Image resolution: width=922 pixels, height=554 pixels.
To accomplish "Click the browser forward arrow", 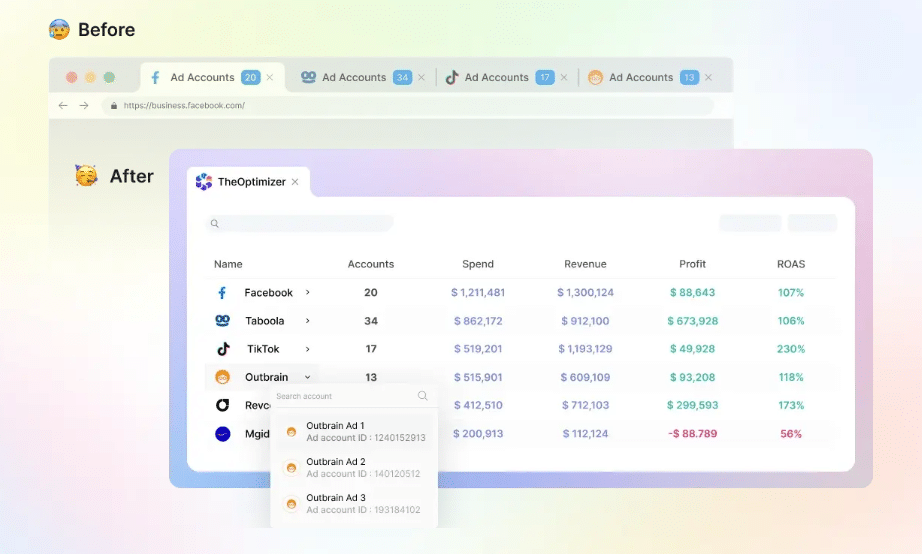I will tap(84, 106).
